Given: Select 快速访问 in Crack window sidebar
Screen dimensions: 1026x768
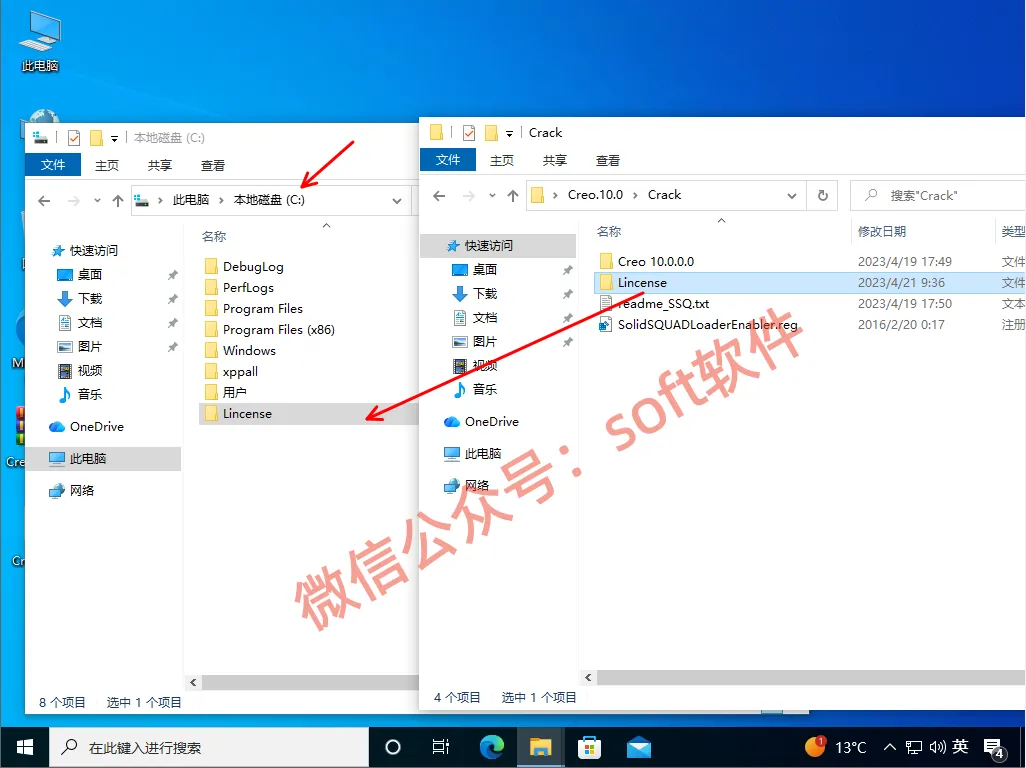Looking at the screenshot, I should pyautogui.click(x=498, y=246).
